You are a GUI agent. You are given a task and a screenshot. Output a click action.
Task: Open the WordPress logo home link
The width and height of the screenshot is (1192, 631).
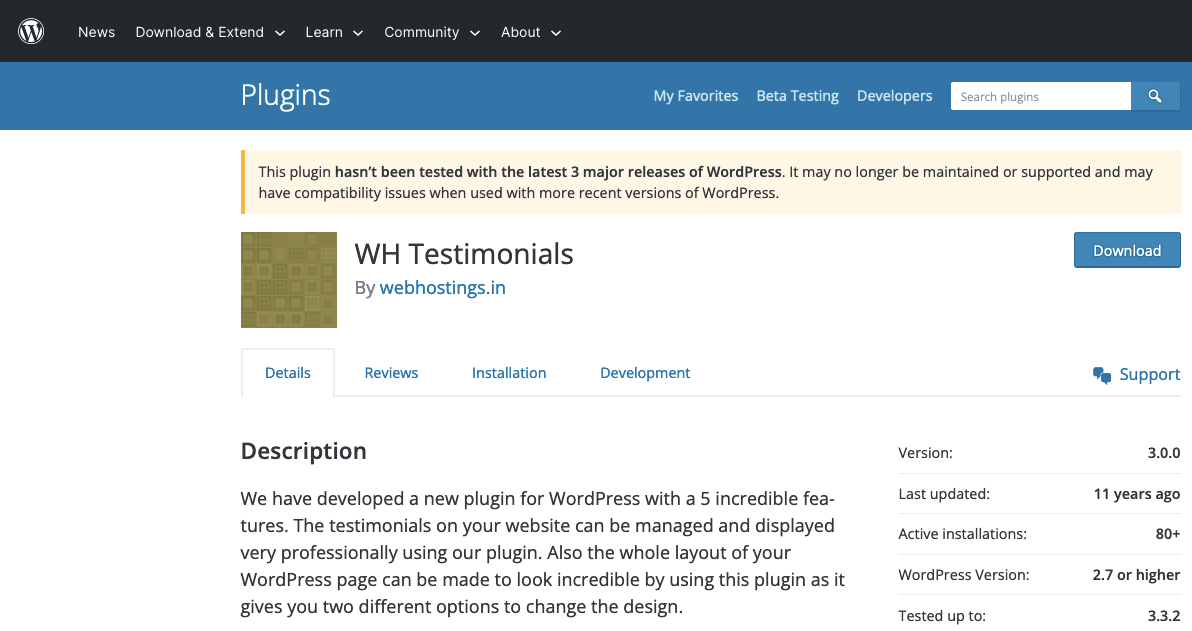point(31,31)
